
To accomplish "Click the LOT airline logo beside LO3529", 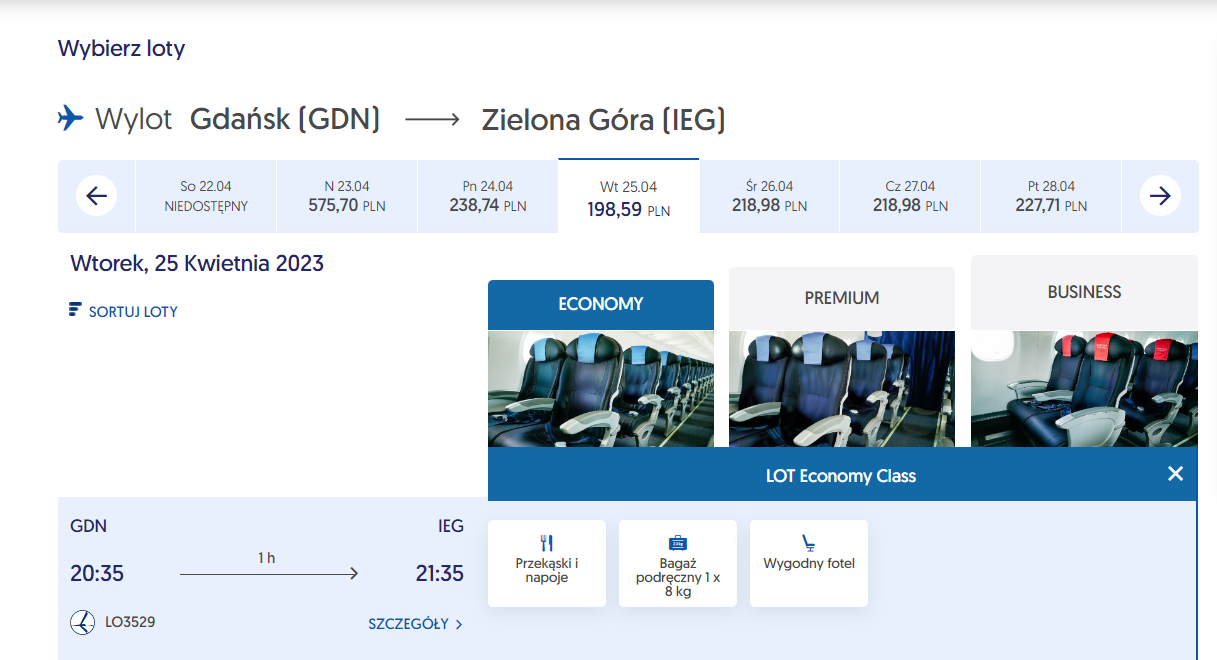I will click(83, 623).
